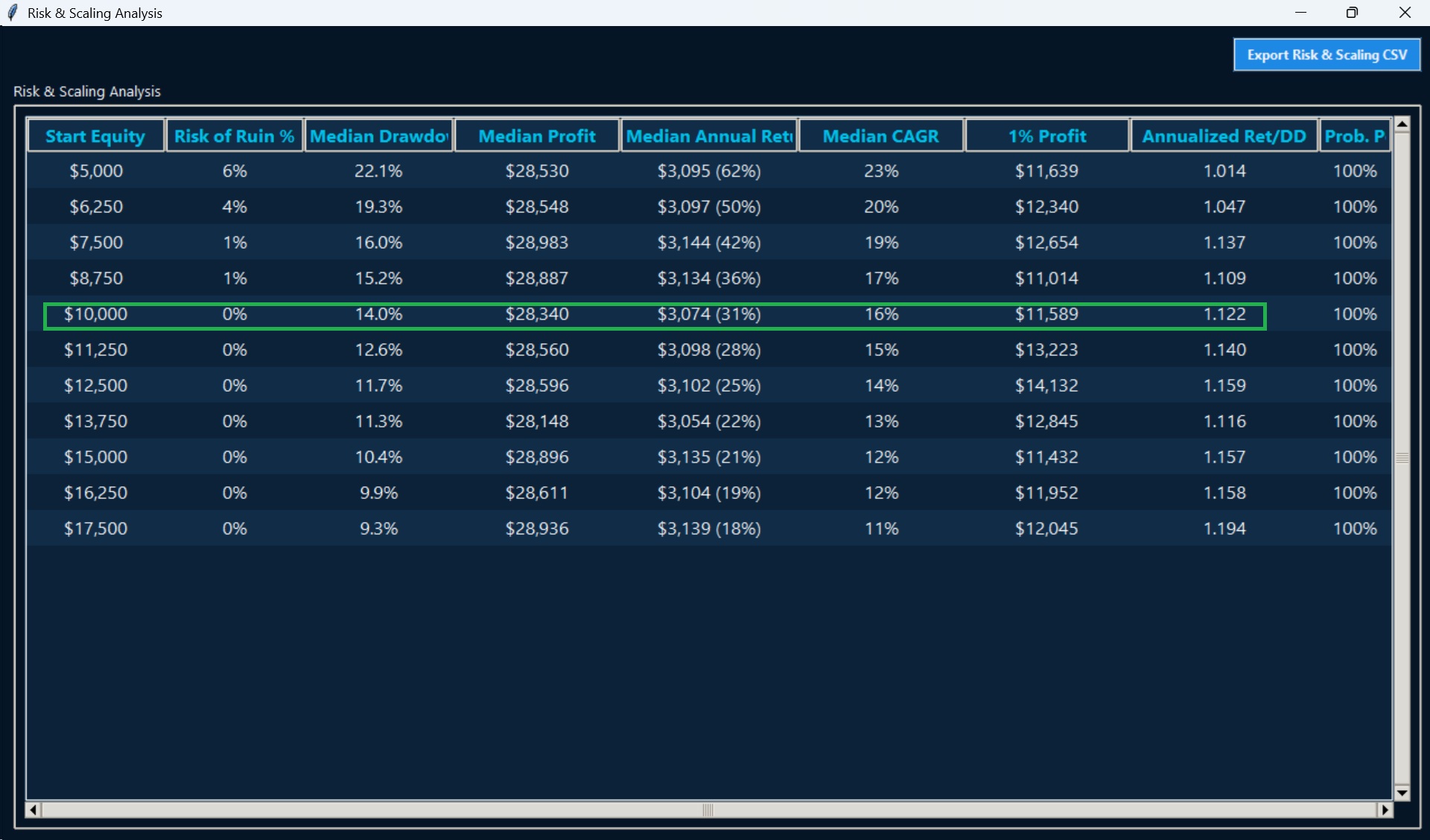The image size is (1430, 840).
Task: Click the 1% Profit column header
Action: coord(1047,136)
